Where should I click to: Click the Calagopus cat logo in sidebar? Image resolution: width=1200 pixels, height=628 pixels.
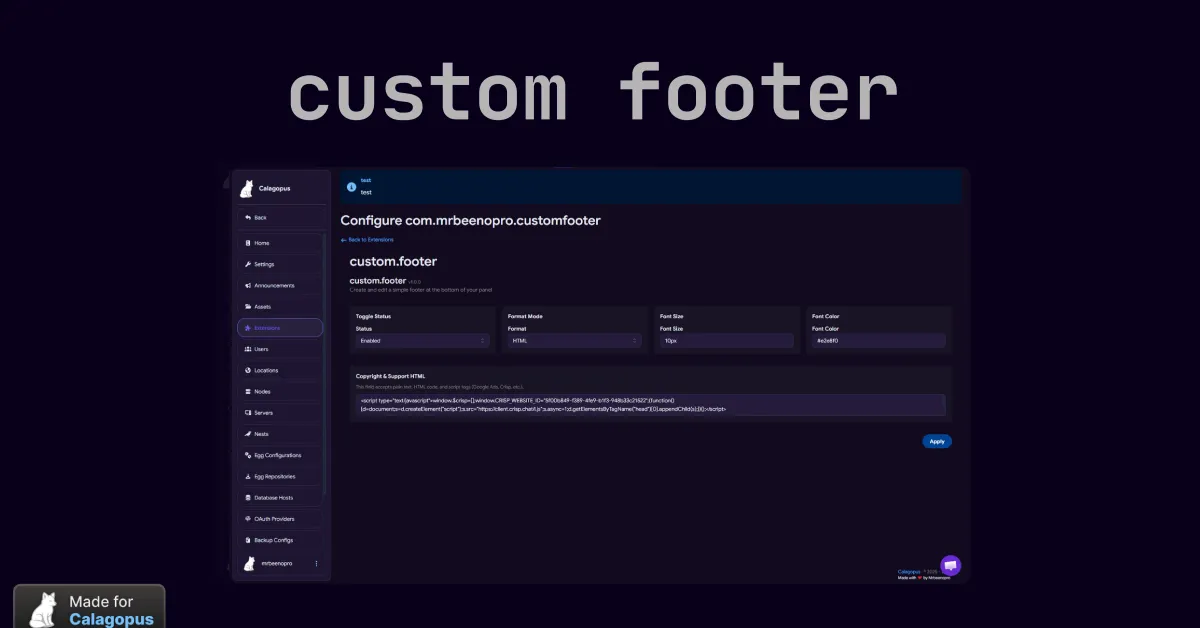click(x=247, y=189)
